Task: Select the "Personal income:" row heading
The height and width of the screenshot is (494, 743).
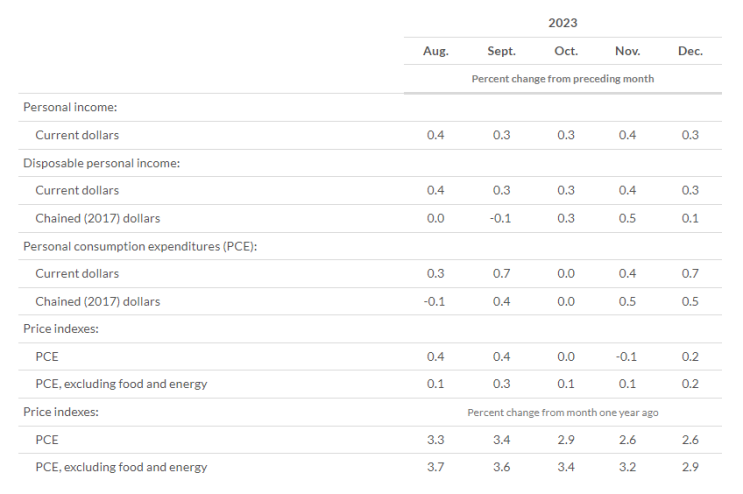Action: [71, 107]
